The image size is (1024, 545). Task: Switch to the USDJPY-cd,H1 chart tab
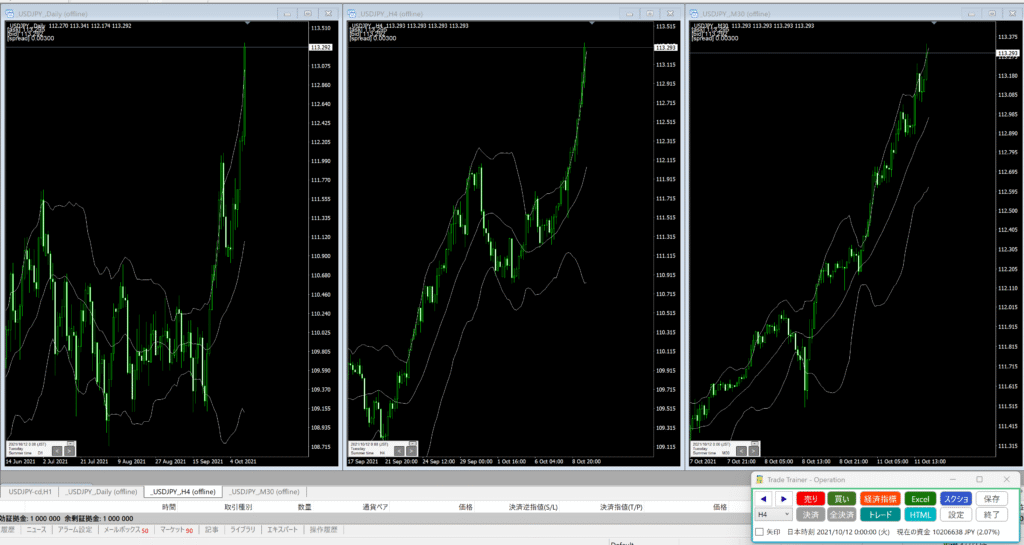click(x=30, y=491)
